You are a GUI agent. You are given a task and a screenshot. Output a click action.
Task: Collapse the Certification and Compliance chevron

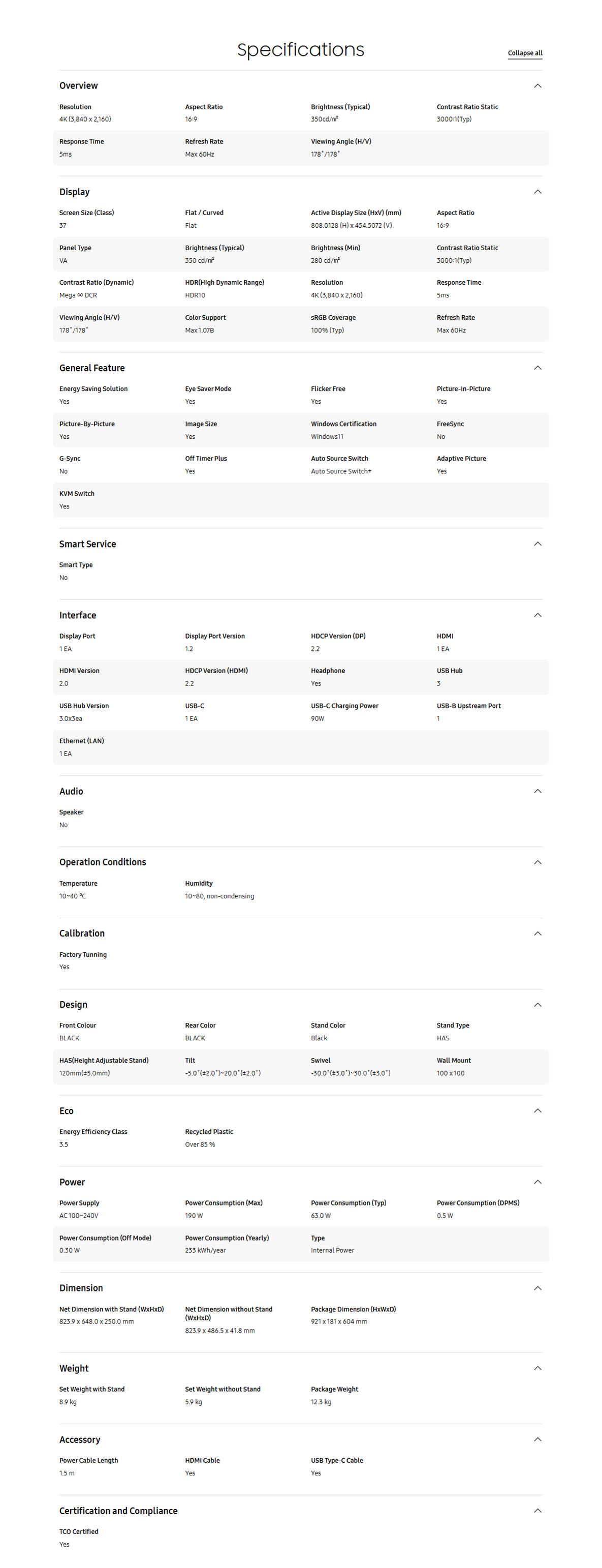[537, 1510]
